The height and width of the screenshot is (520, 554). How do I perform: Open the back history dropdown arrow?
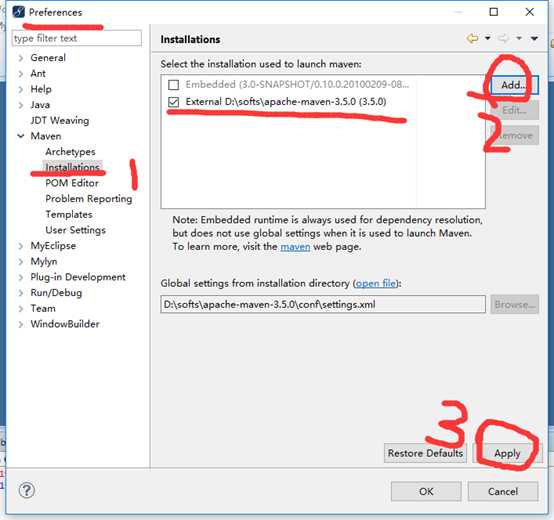[488, 38]
